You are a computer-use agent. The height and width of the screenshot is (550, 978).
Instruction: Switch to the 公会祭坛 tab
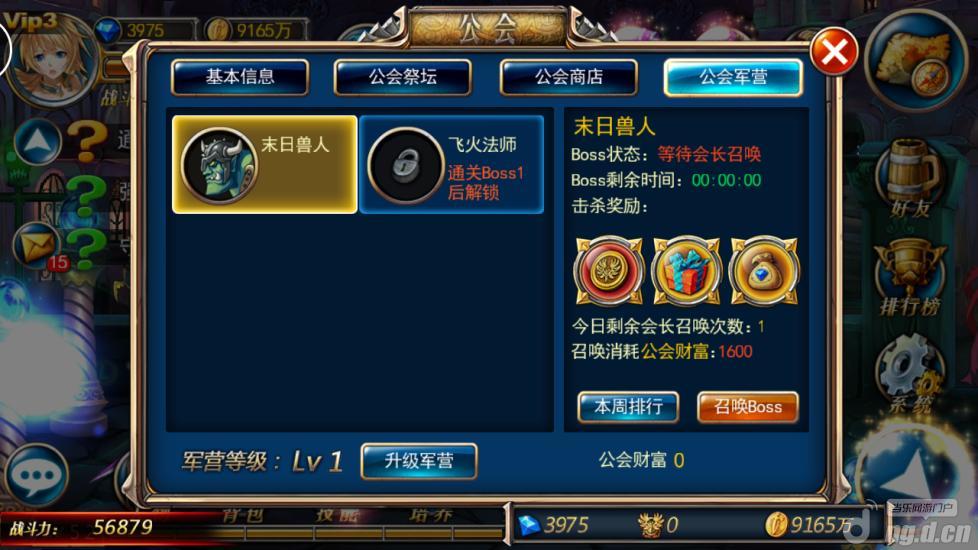coord(402,77)
